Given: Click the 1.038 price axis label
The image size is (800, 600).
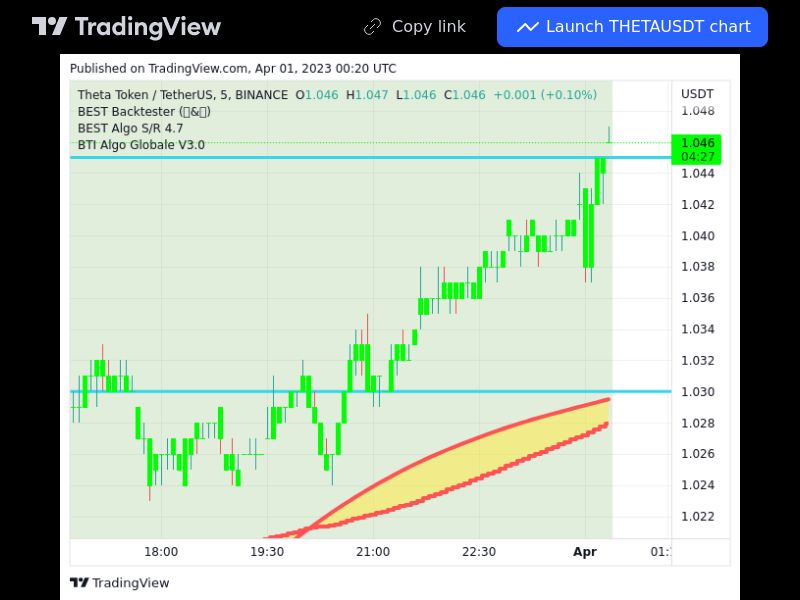Looking at the screenshot, I should click(x=697, y=267).
